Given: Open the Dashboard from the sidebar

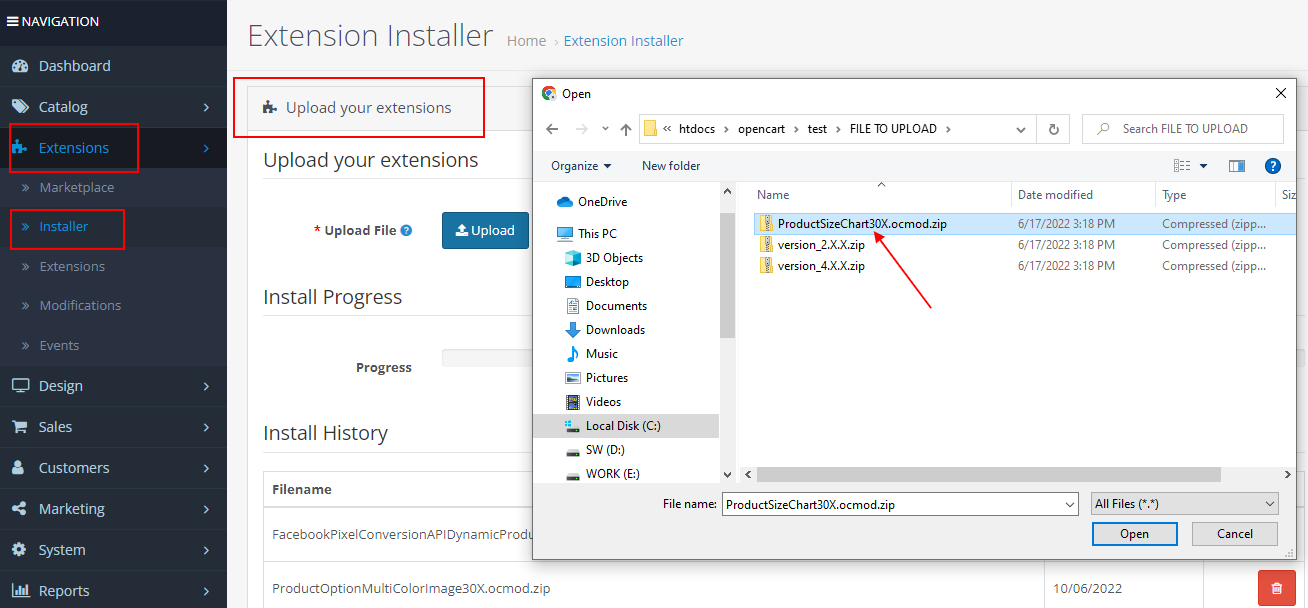Looking at the screenshot, I should tap(74, 66).
